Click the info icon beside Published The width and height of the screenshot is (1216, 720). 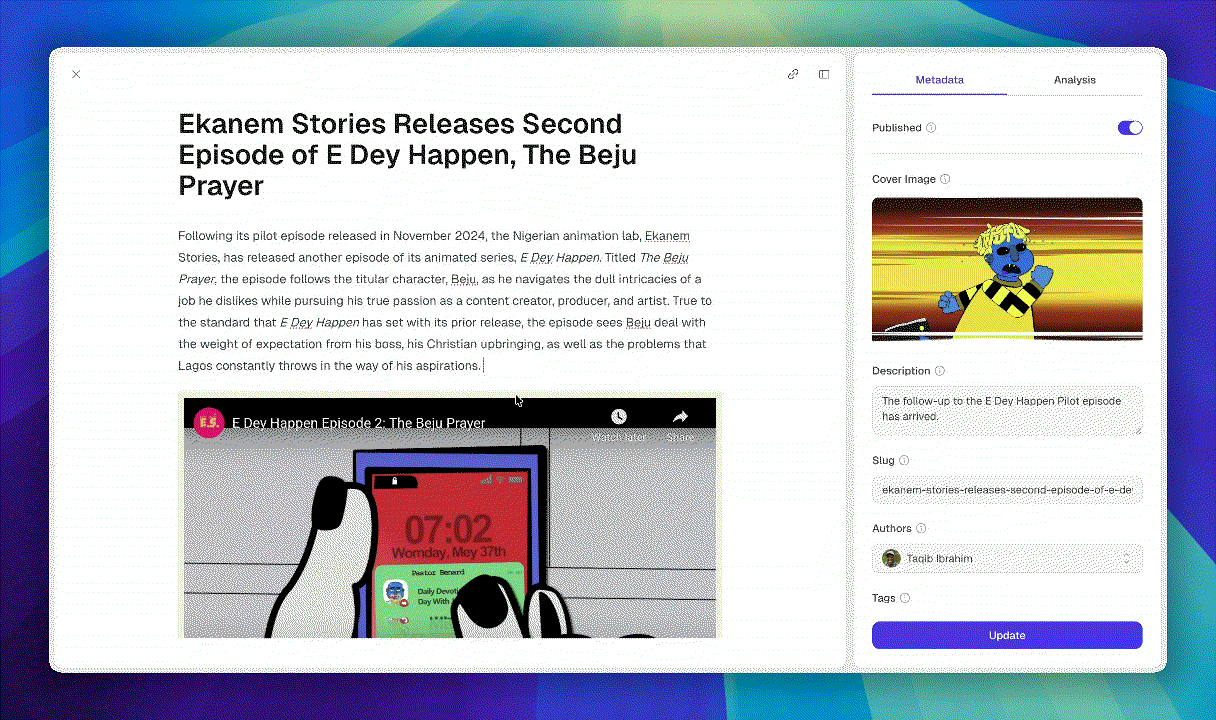931,128
